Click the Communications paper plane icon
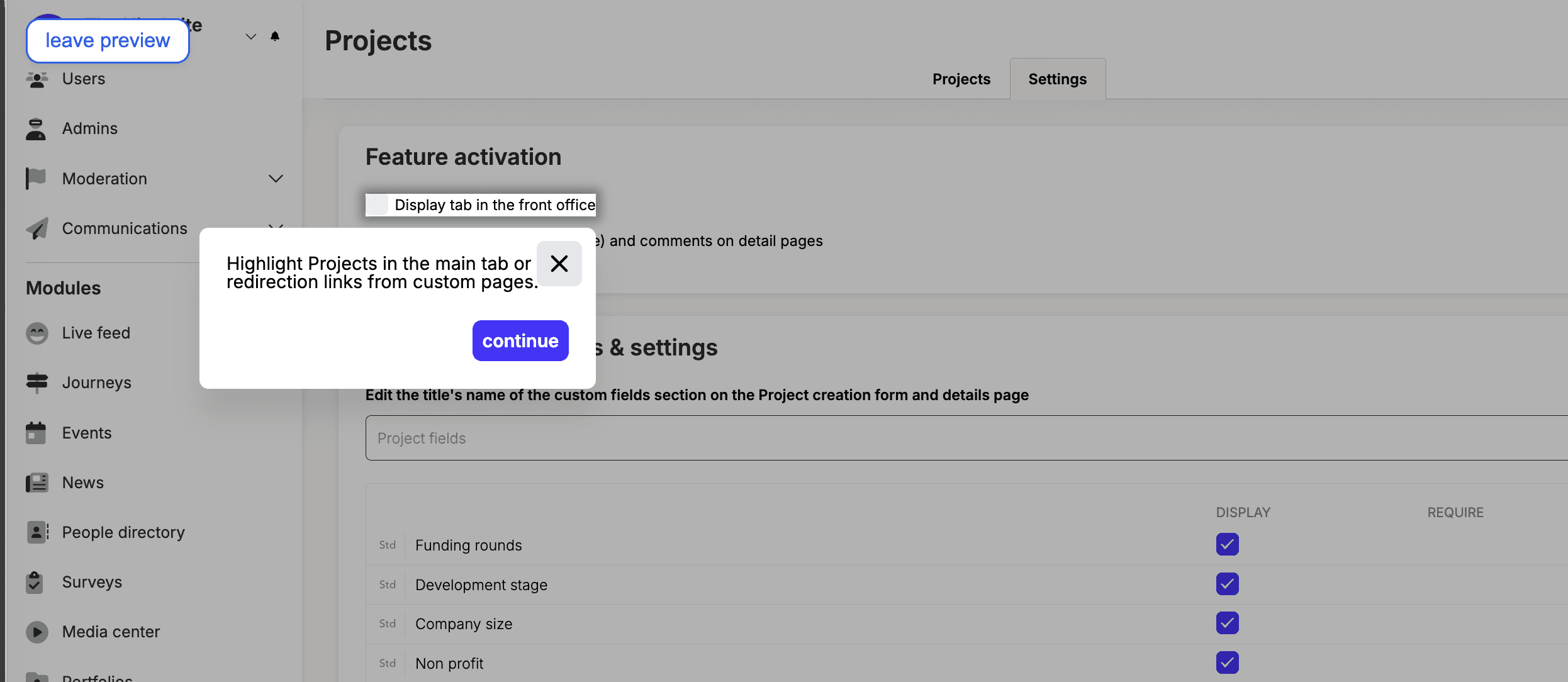Screen dimensions: 1568x682 [x=37, y=229]
